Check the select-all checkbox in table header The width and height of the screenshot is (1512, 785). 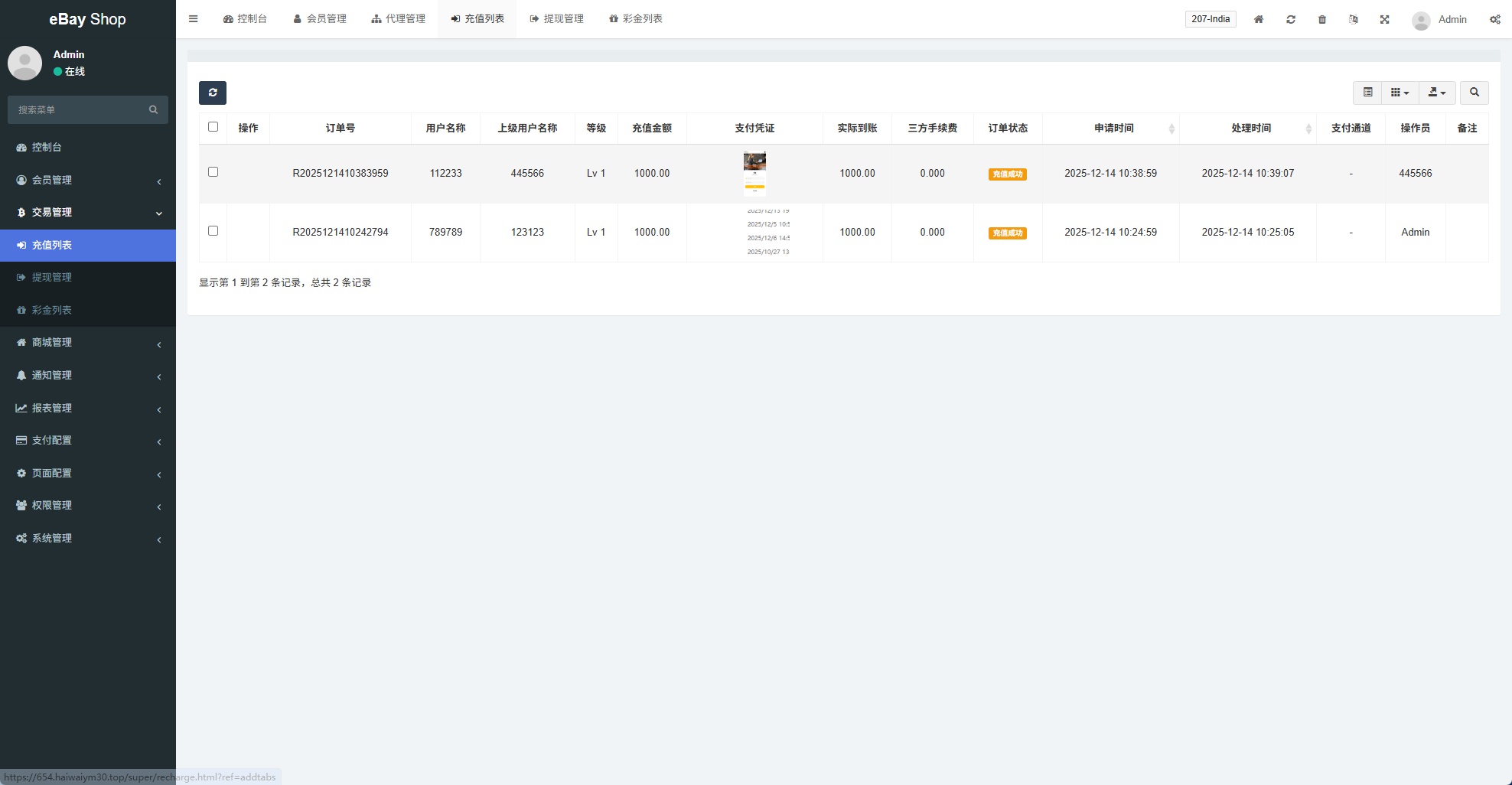213,127
